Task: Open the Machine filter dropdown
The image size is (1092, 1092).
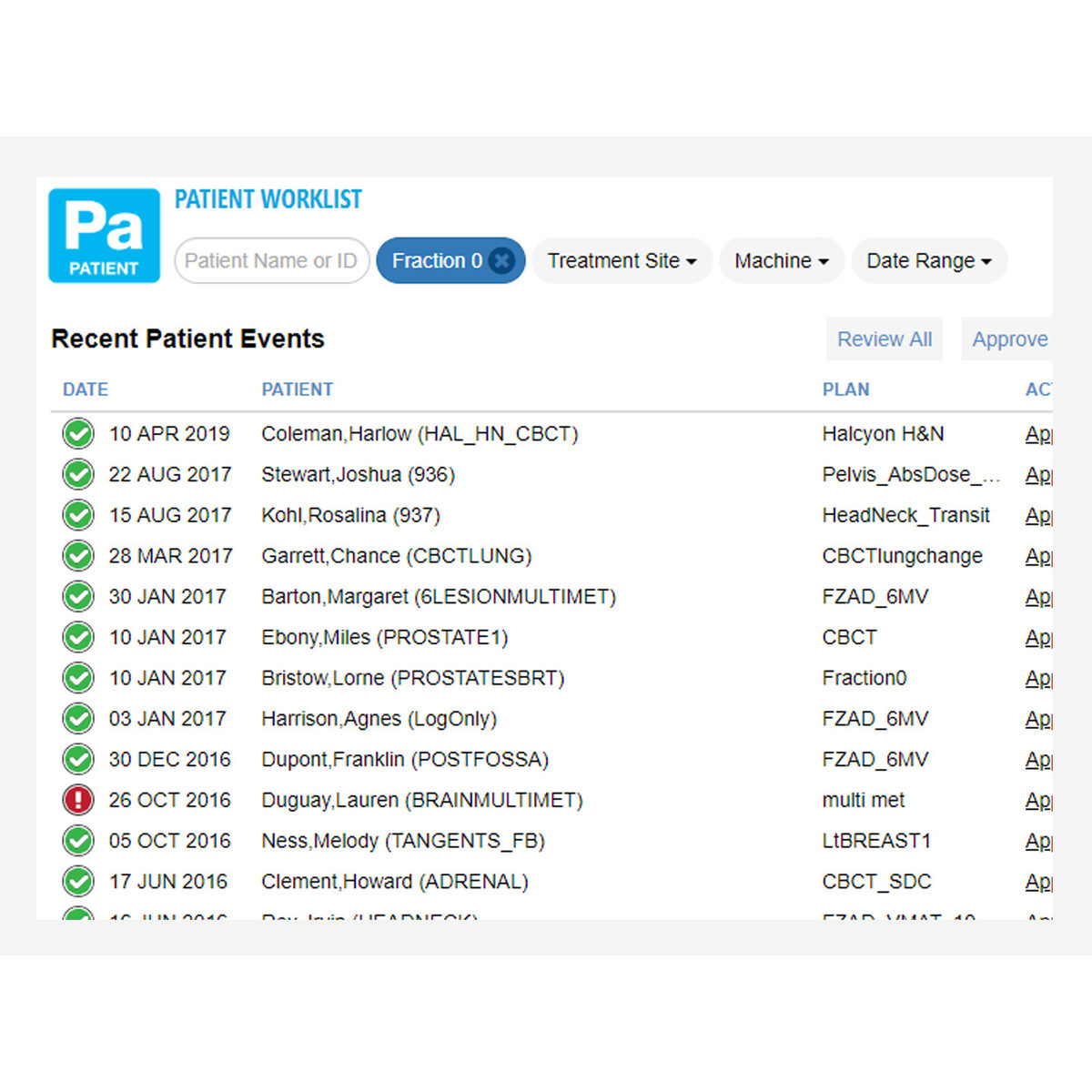Action: [x=782, y=261]
